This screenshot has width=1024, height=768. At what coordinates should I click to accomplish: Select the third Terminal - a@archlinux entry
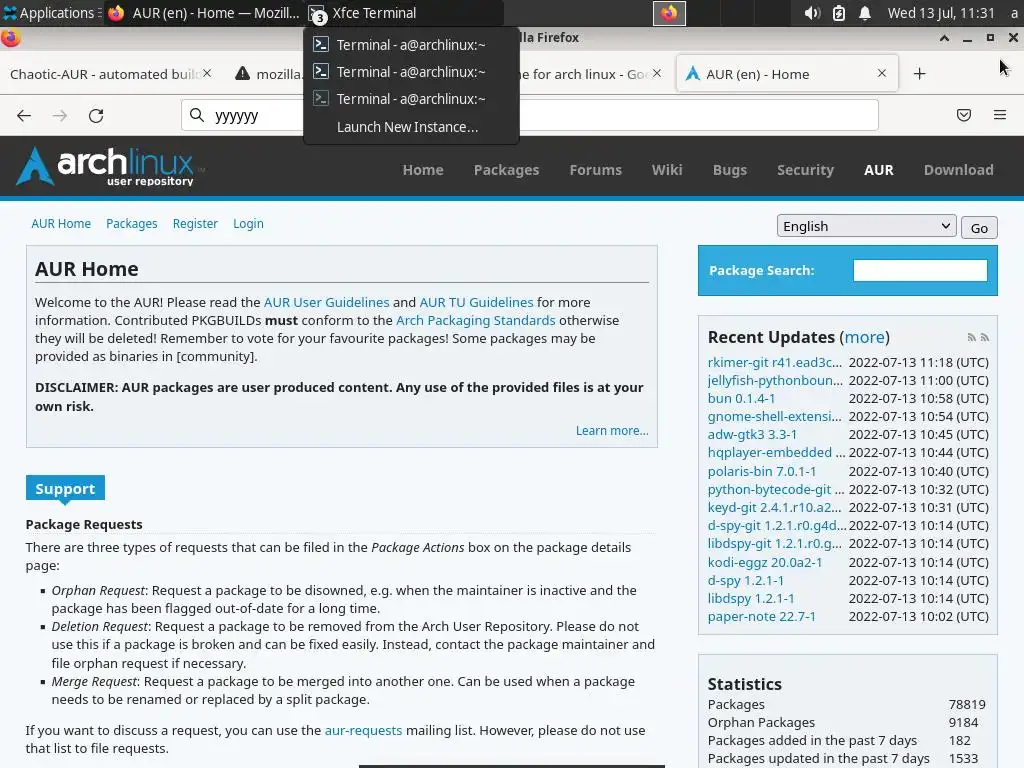pos(411,99)
